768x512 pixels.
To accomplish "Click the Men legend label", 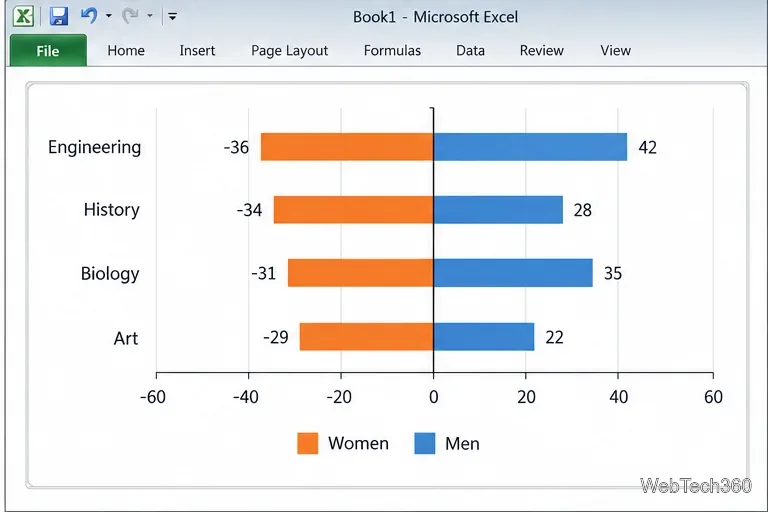I will pyautogui.click(x=462, y=443).
